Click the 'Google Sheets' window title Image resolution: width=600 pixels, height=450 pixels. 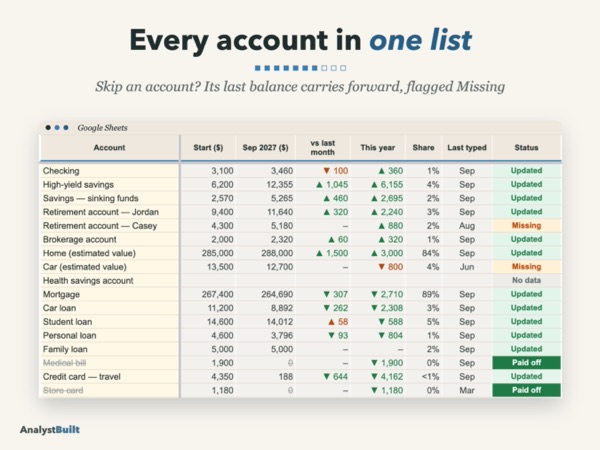[x=102, y=128]
